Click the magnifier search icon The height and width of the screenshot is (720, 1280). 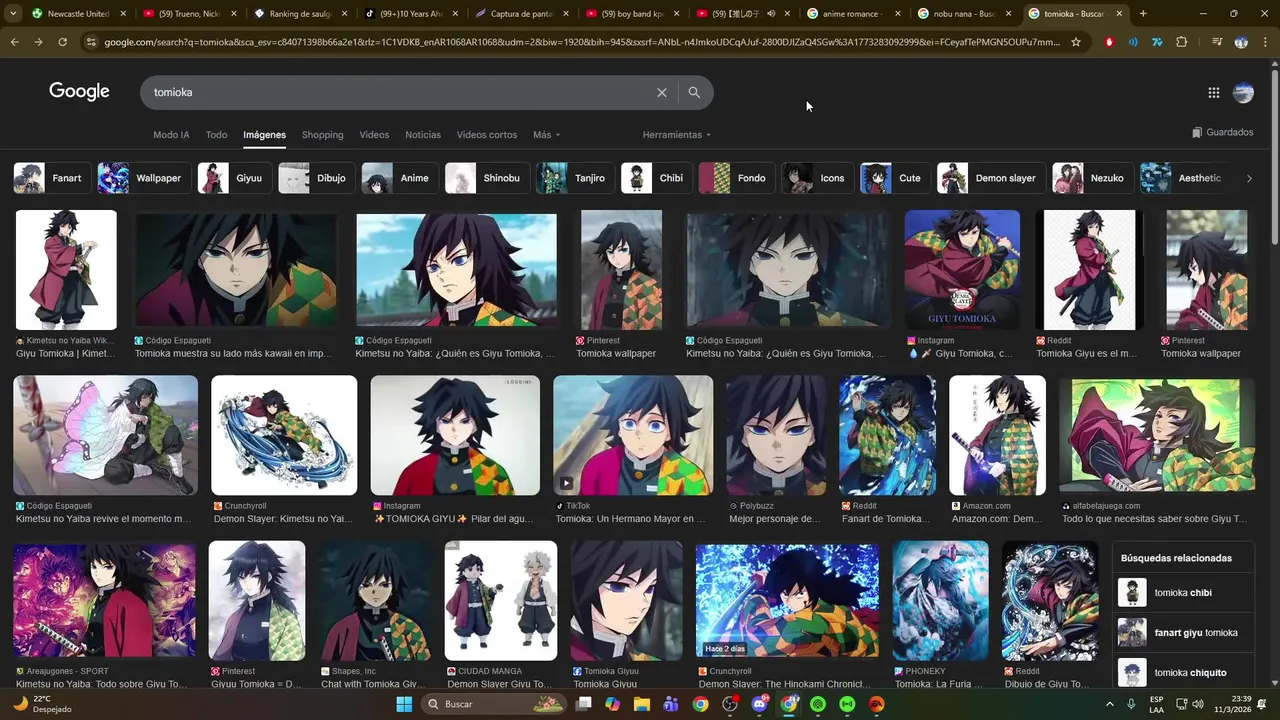[x=694, y=92]
